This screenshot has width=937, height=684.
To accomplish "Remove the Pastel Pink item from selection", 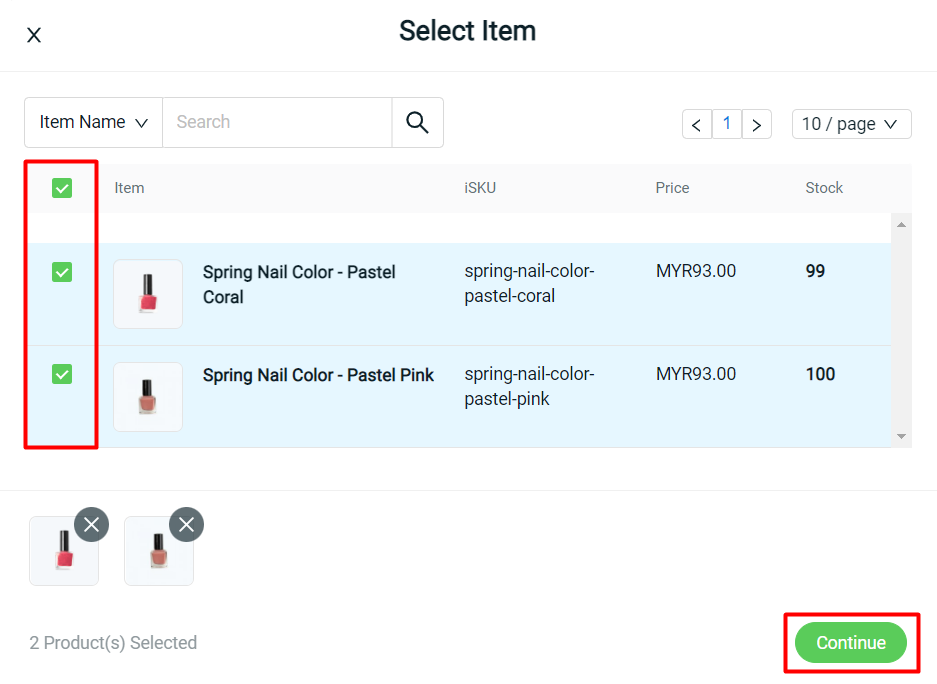I will point(186,524).
